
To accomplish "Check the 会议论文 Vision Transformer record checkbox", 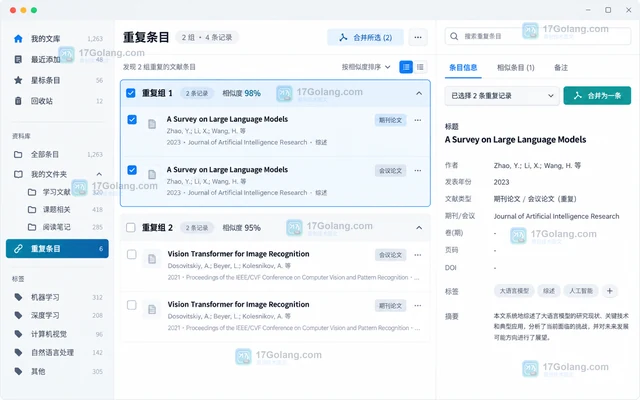I will [x=131, y=254].
